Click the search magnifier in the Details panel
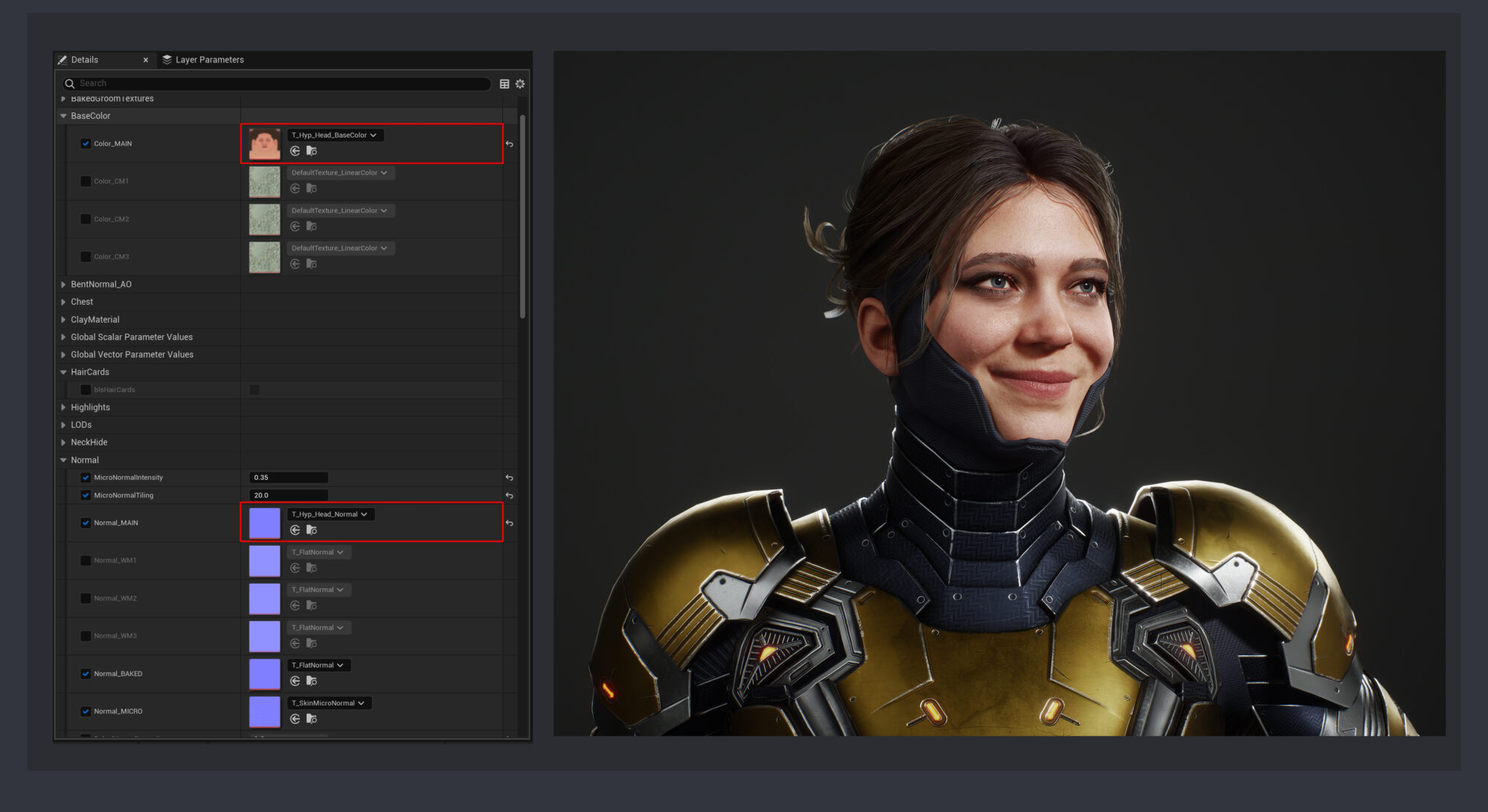This screenshot has height=812, width=1488. (x=69, y=83)
